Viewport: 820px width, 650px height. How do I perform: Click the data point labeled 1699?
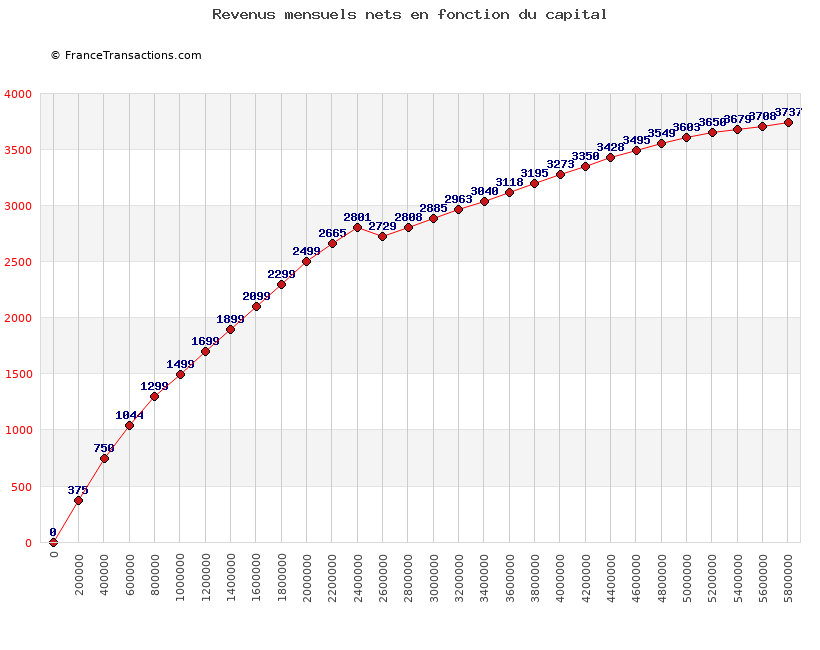click(206, 352)
